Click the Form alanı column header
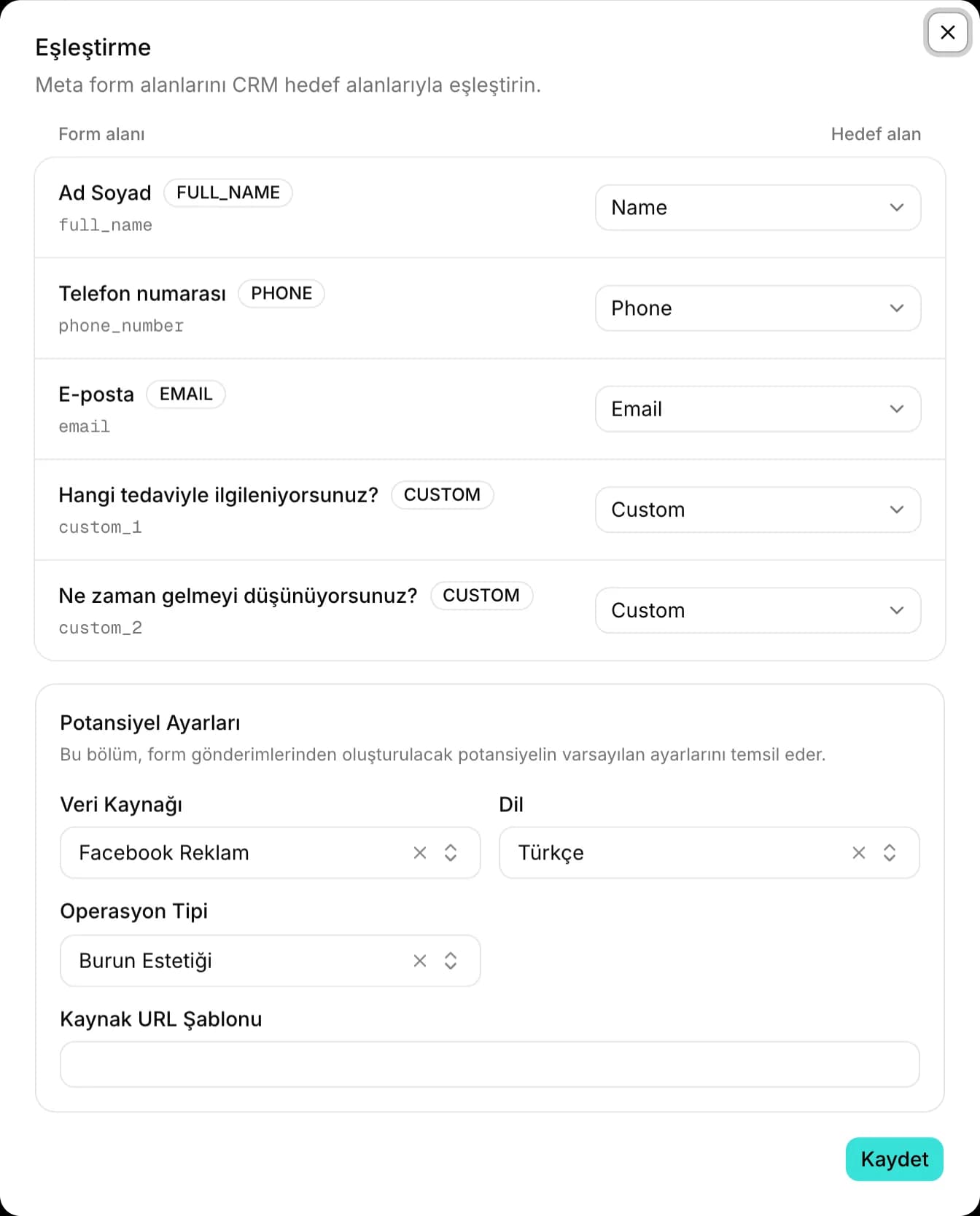The height and width of the screenshot is (1216, 980). [101, 134]
